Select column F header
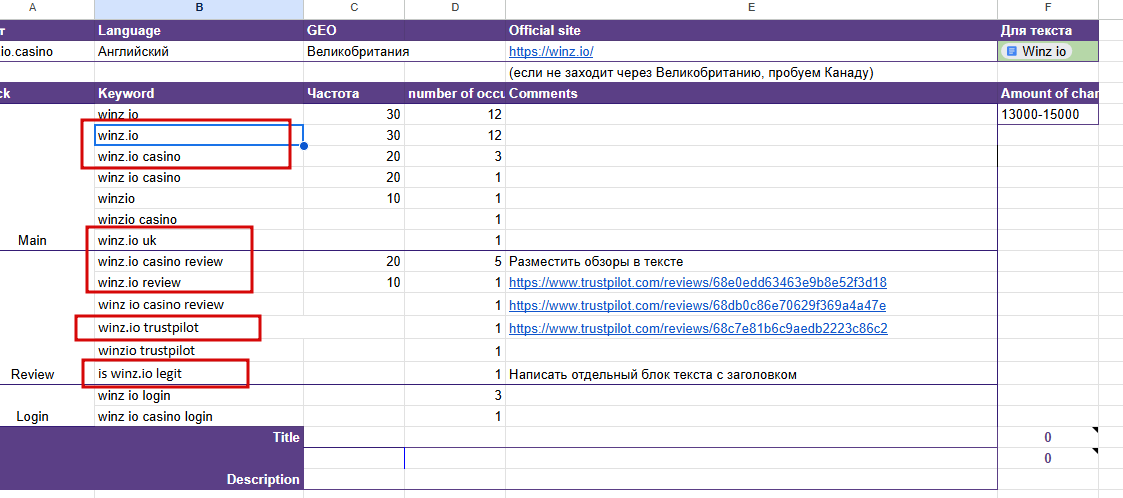This screenshot has width=1123, height=498. (x=1048, y=9)
